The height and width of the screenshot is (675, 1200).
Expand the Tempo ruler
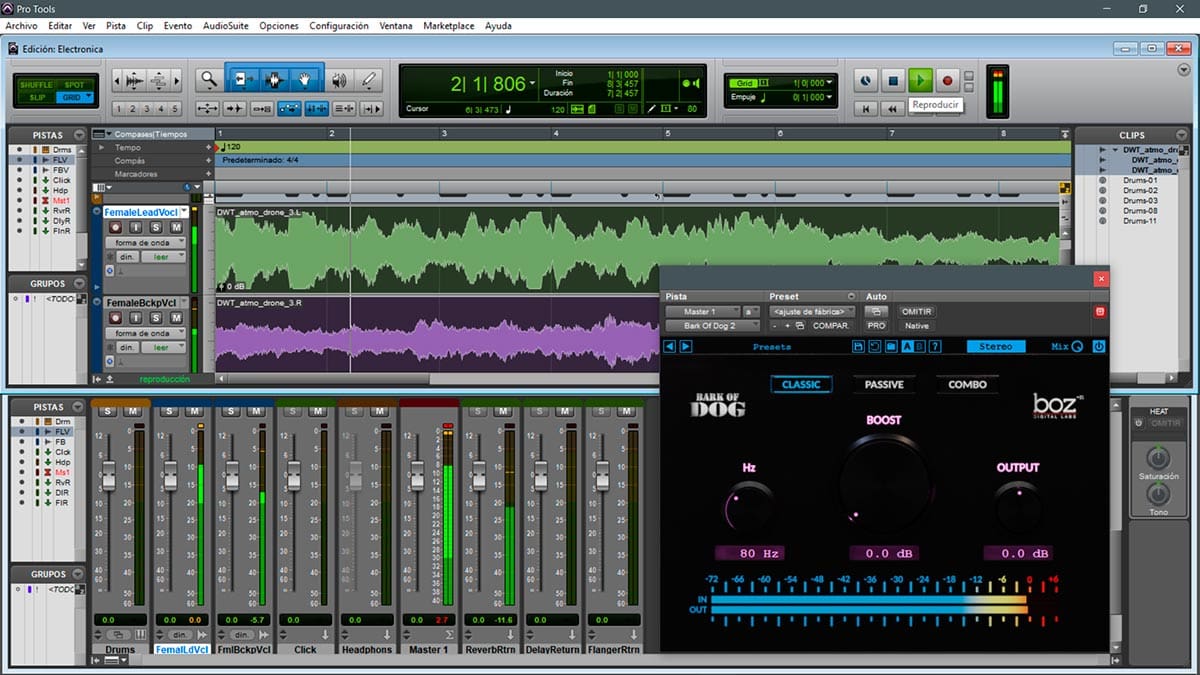tap(101, 147)
